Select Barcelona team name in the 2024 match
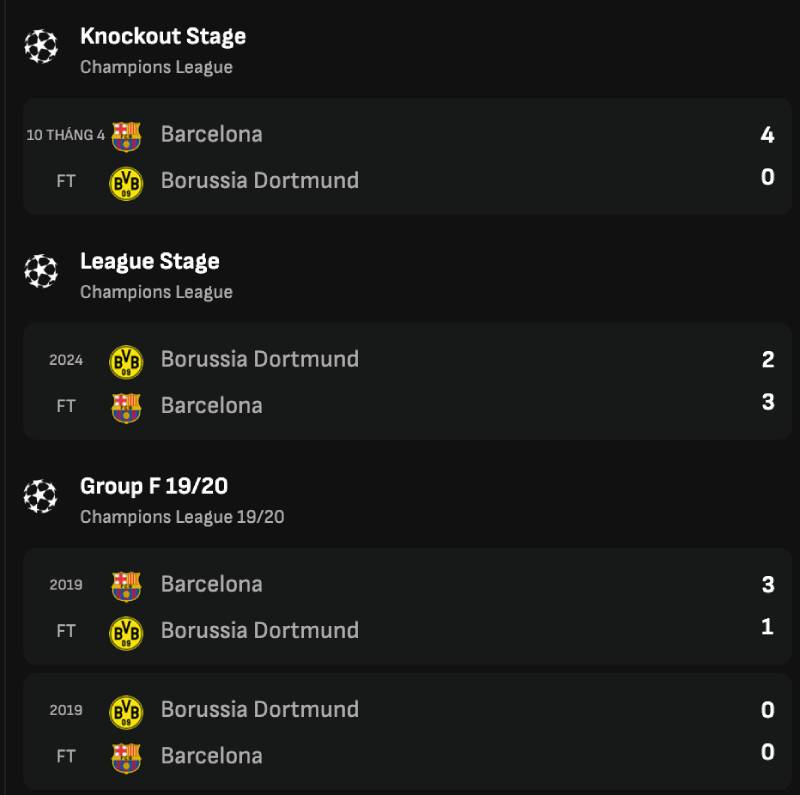The width and height of the screenshot is (800, 795). [212, 405]
